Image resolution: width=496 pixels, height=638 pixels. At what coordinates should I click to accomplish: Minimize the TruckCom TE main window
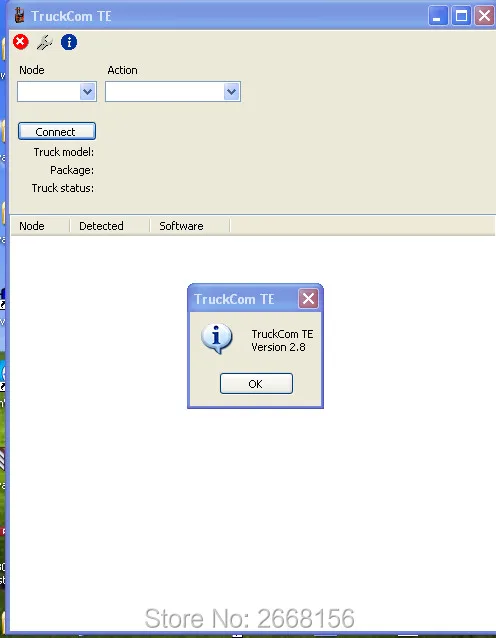(x=438, y=16)
